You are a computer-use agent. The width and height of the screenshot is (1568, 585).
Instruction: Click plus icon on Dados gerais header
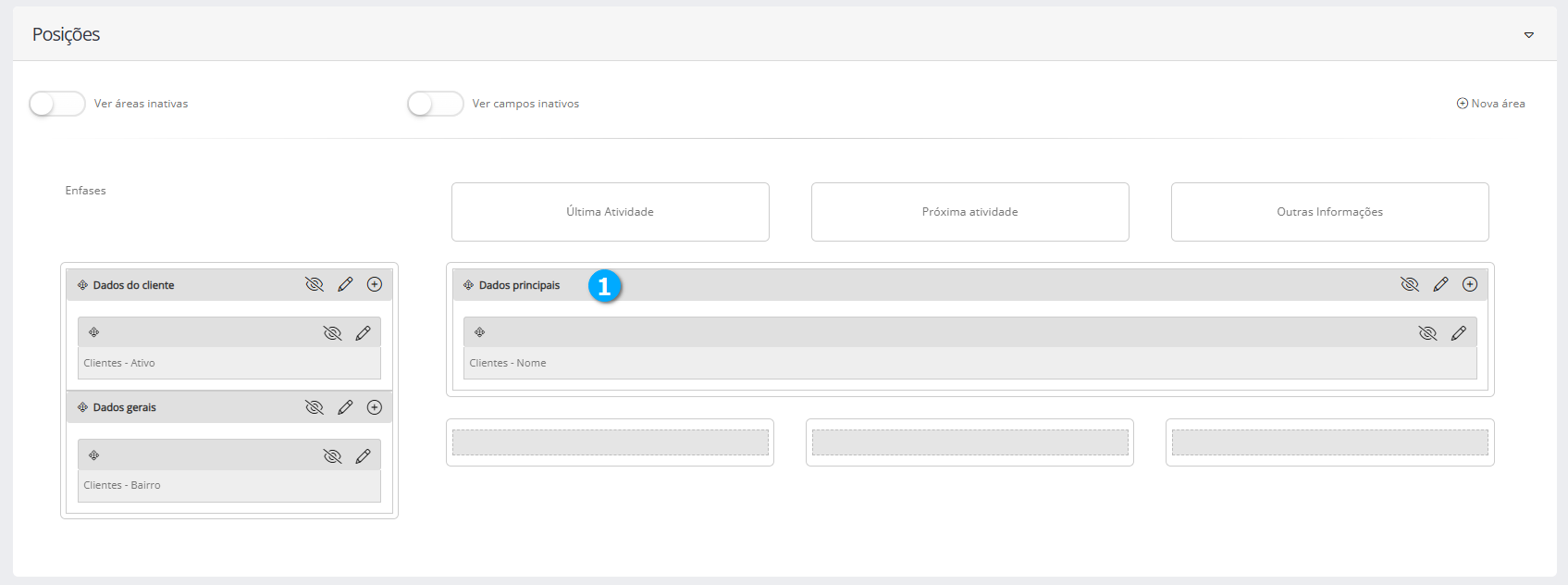[x=375, y=407]
